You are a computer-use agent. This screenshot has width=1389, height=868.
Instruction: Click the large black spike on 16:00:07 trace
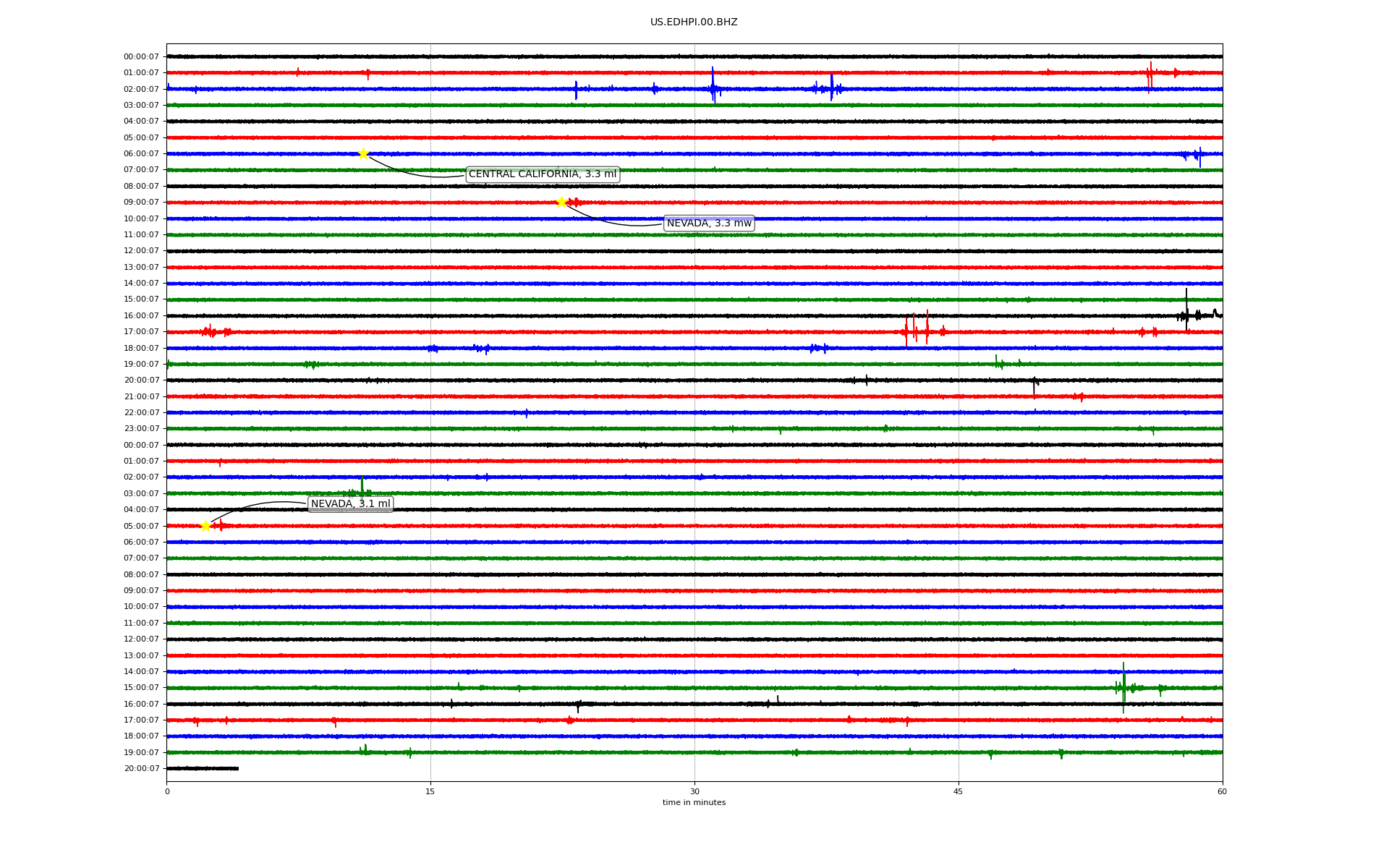1186,310
